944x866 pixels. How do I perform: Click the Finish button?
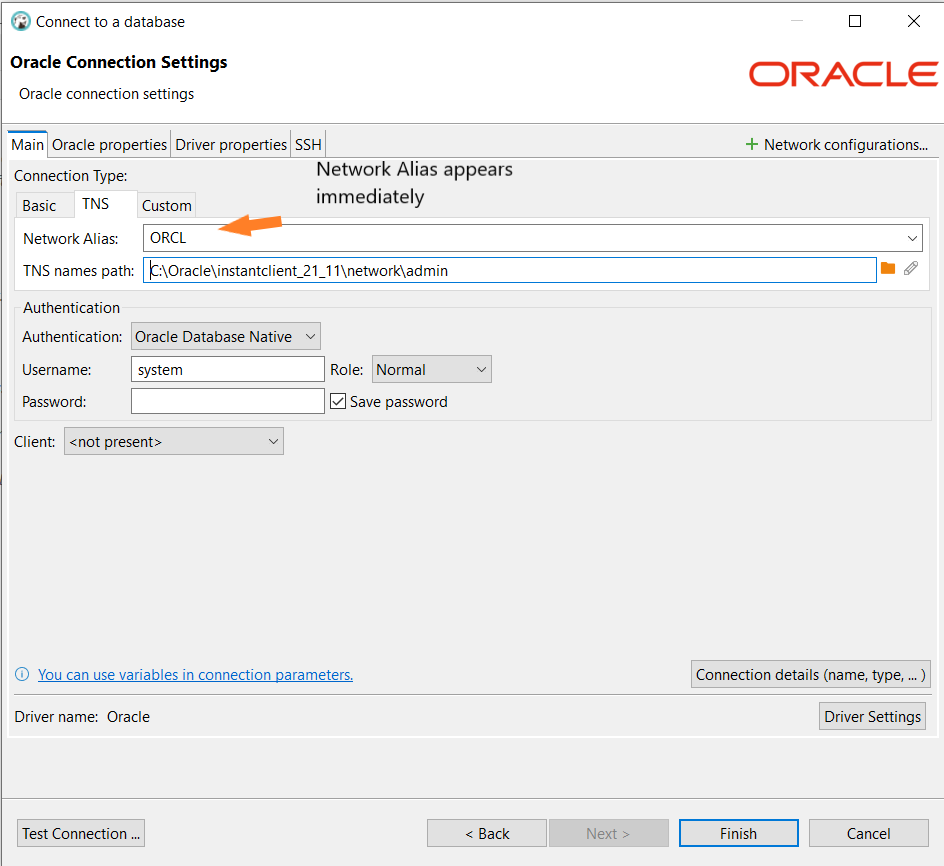pyautogui.click(x=739, y=833)
